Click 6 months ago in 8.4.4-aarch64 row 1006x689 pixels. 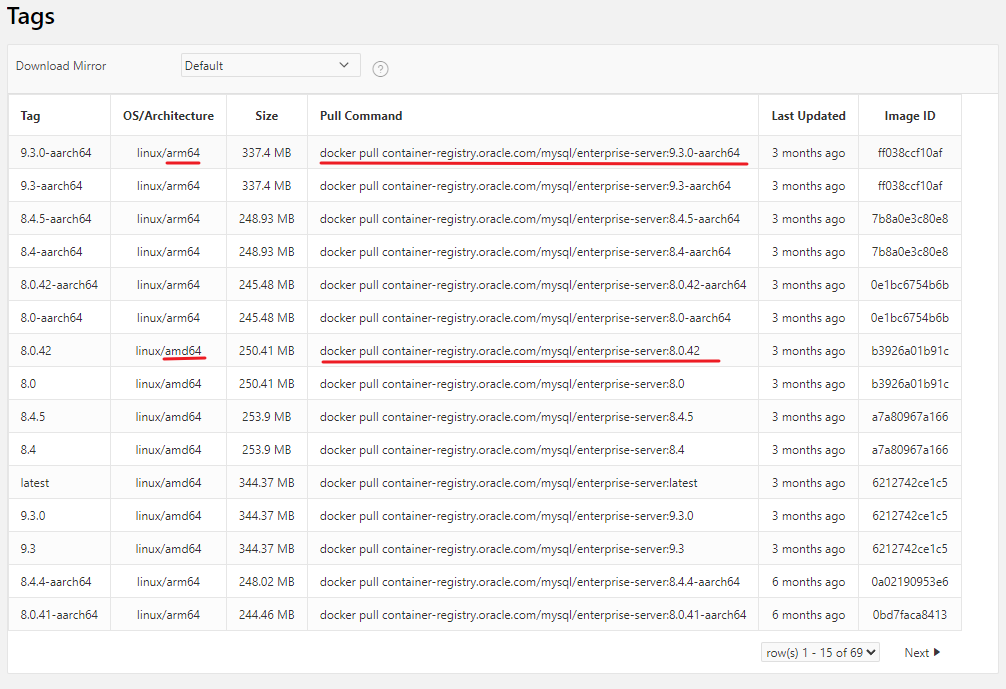[x=808, y=583]
